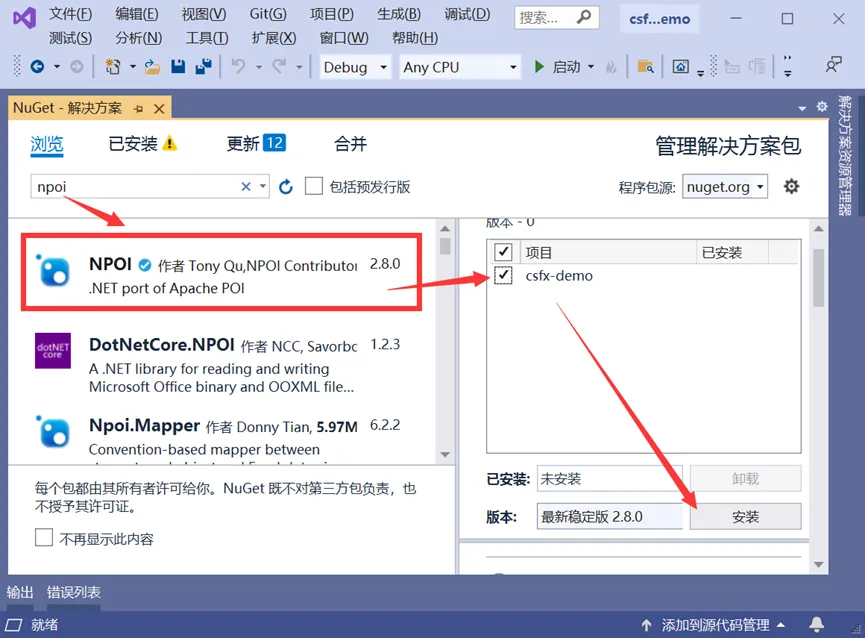Open the document window list dropdown arrow
This screenshot has width=865, height=638.
point(802,108)
